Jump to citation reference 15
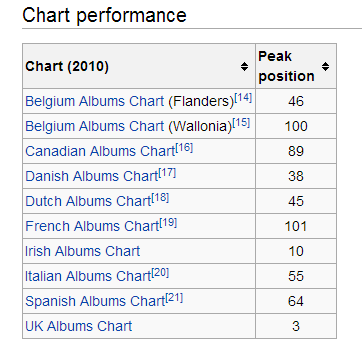The height and width of the screenshot is (361, 362). coord(241,123)
